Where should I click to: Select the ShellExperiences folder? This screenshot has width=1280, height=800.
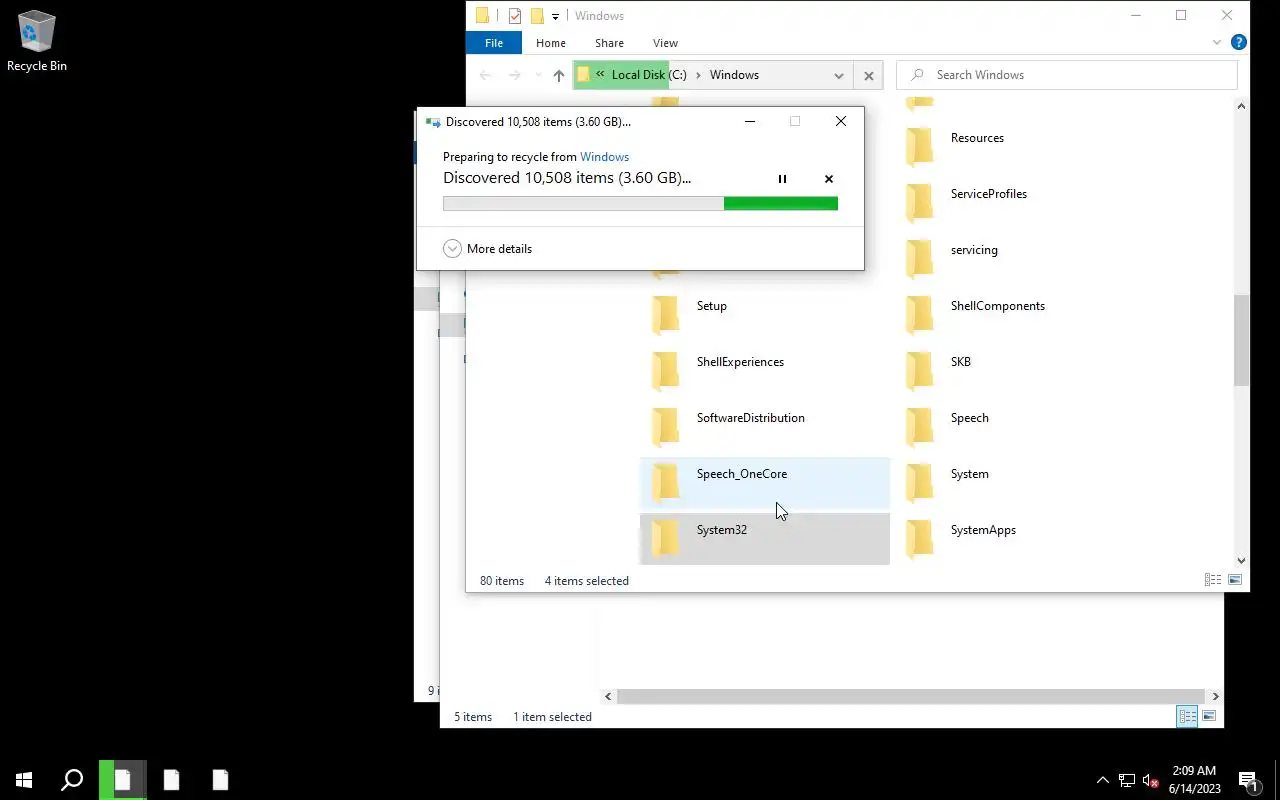[x=765, y=369]
